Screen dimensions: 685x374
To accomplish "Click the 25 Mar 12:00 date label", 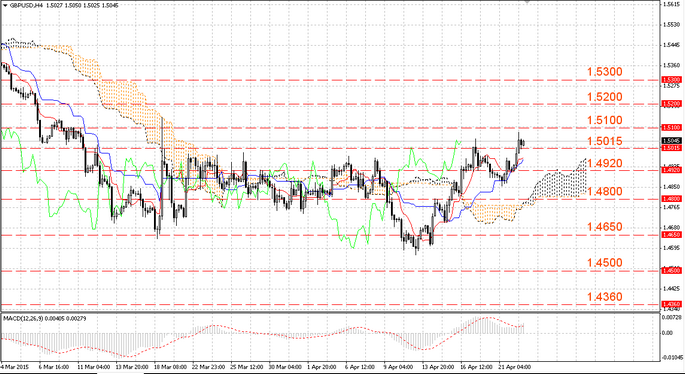I will tap(247, 367).
